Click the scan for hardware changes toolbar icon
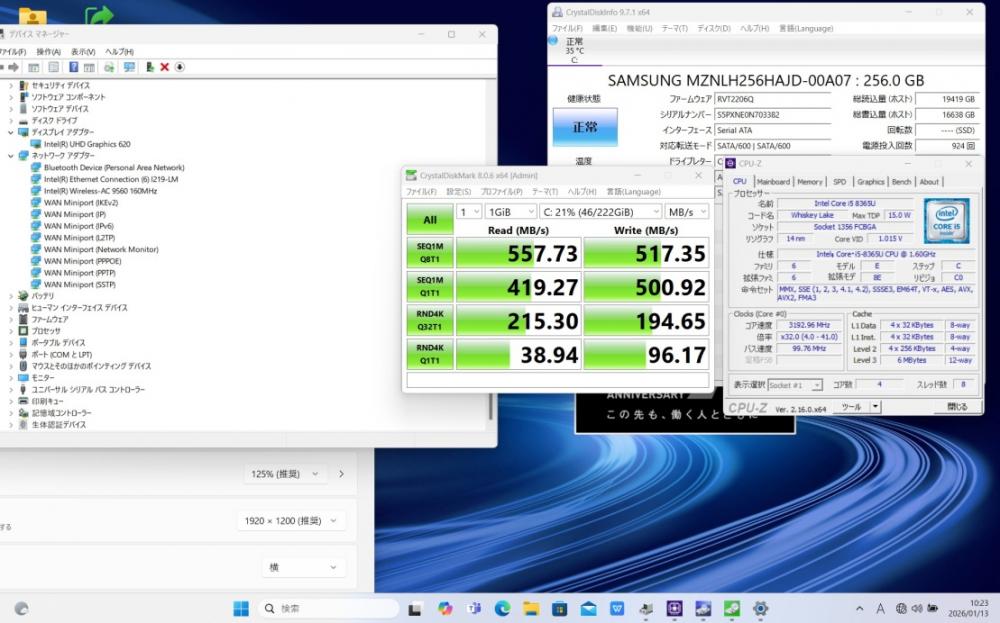The image size is (1000, 623). click(x=129, y=67)
